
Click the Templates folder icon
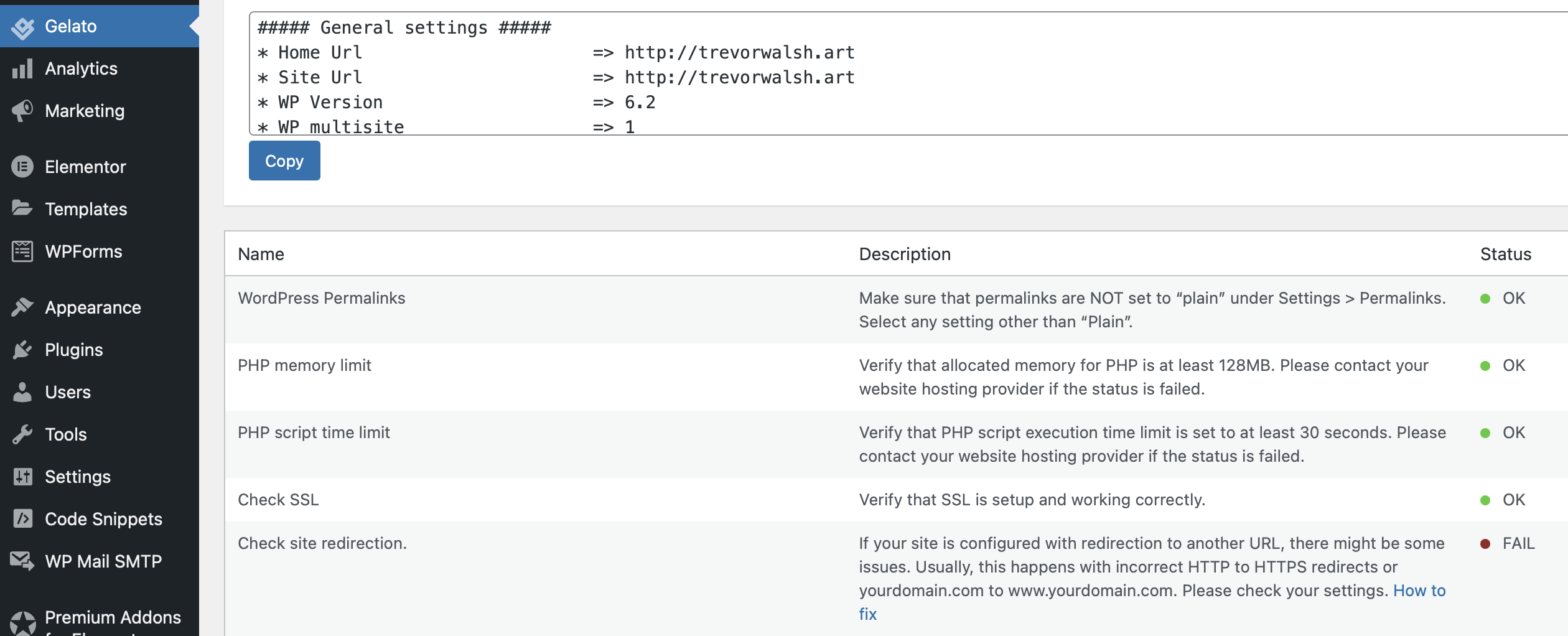[23, 209]
